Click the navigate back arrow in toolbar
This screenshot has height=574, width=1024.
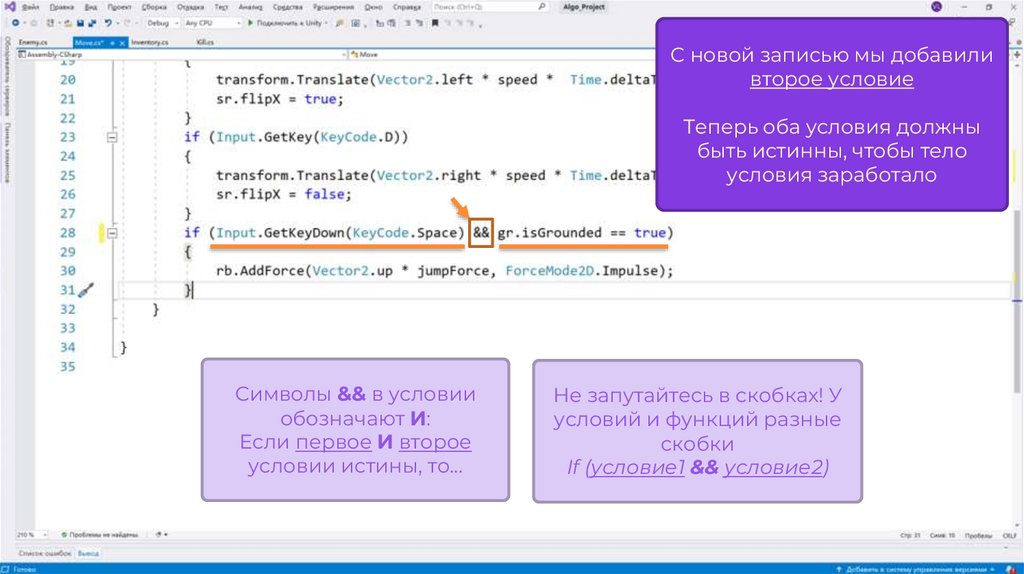pos(13,22)
